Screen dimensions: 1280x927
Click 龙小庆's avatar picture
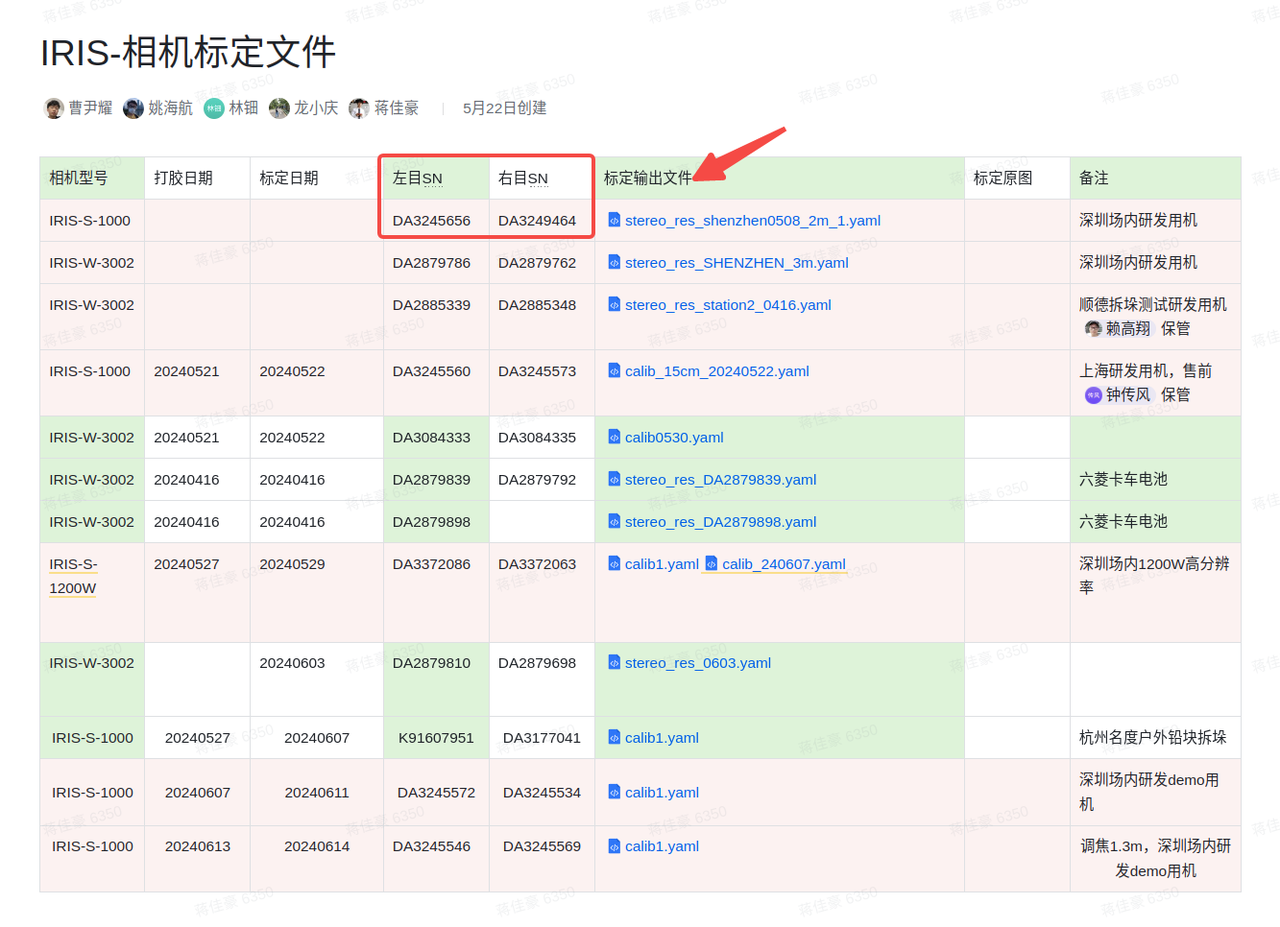coord(279,108)
